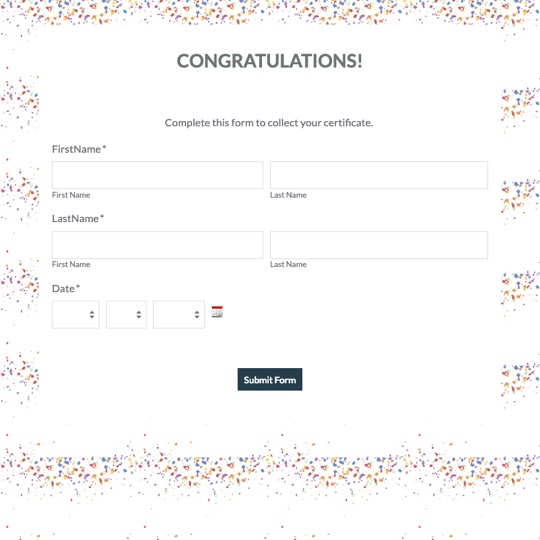Viewport: 540px width, 540px height.
Task: Click the 'Complete this form' instruction text
Action: (x=269, y=123)
